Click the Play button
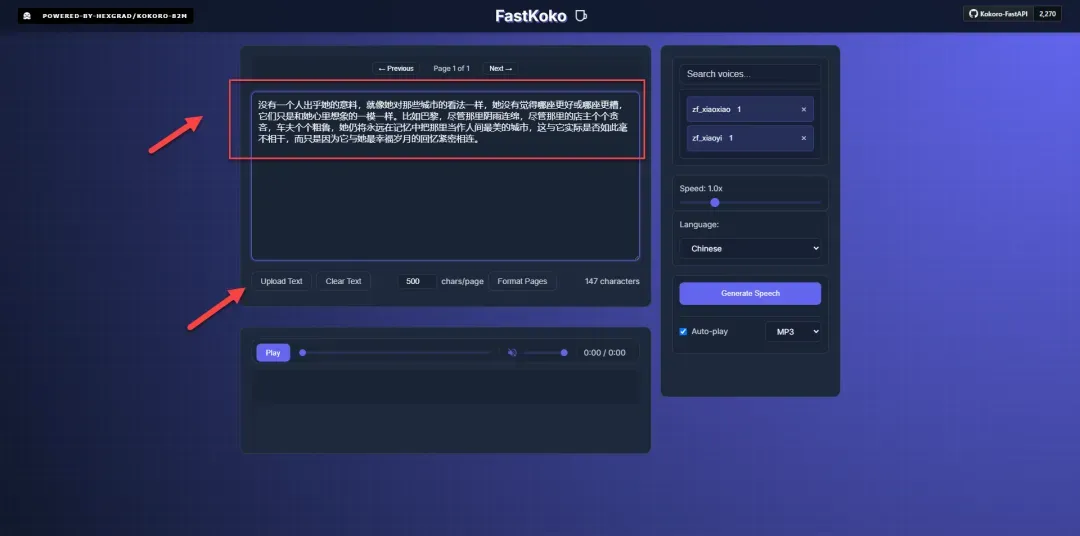 click(273, 353)
